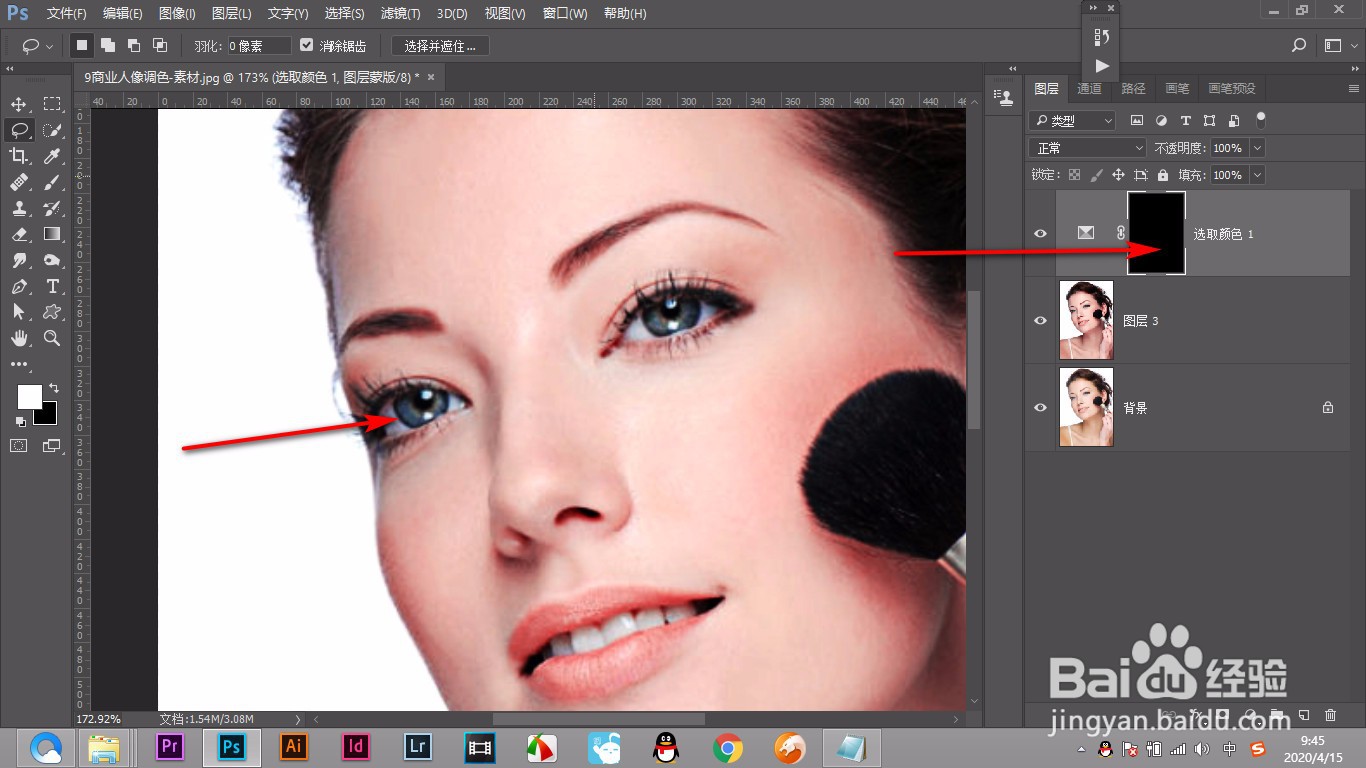
Task: Select the Eraser tool
Action: [x=19, y=234]
